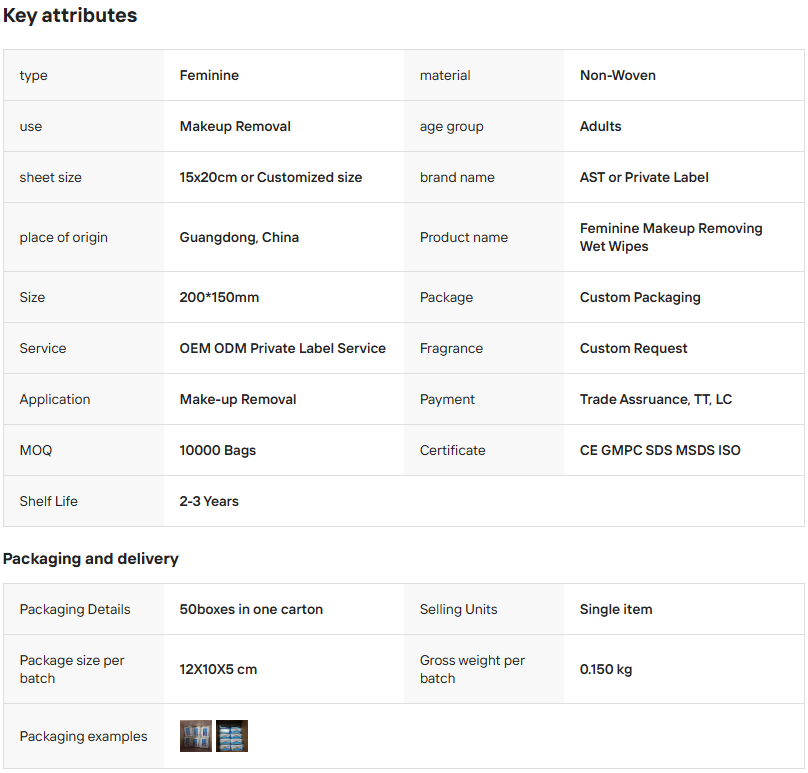Screen dimensions: 808x773
Task: Click the Key attributes heading
Action: coord(70,16)
